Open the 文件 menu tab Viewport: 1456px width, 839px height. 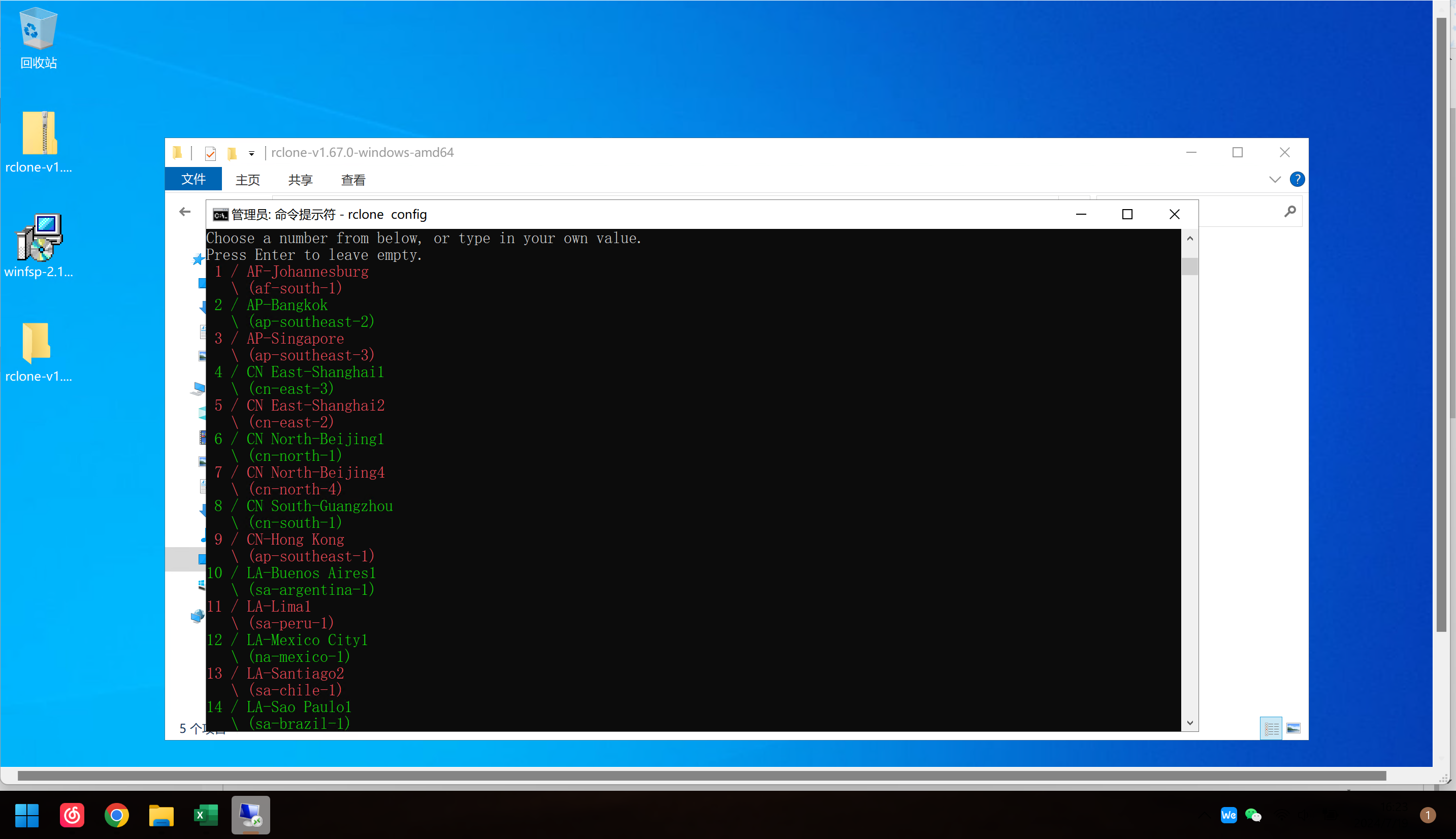click(x=193, y=179)
